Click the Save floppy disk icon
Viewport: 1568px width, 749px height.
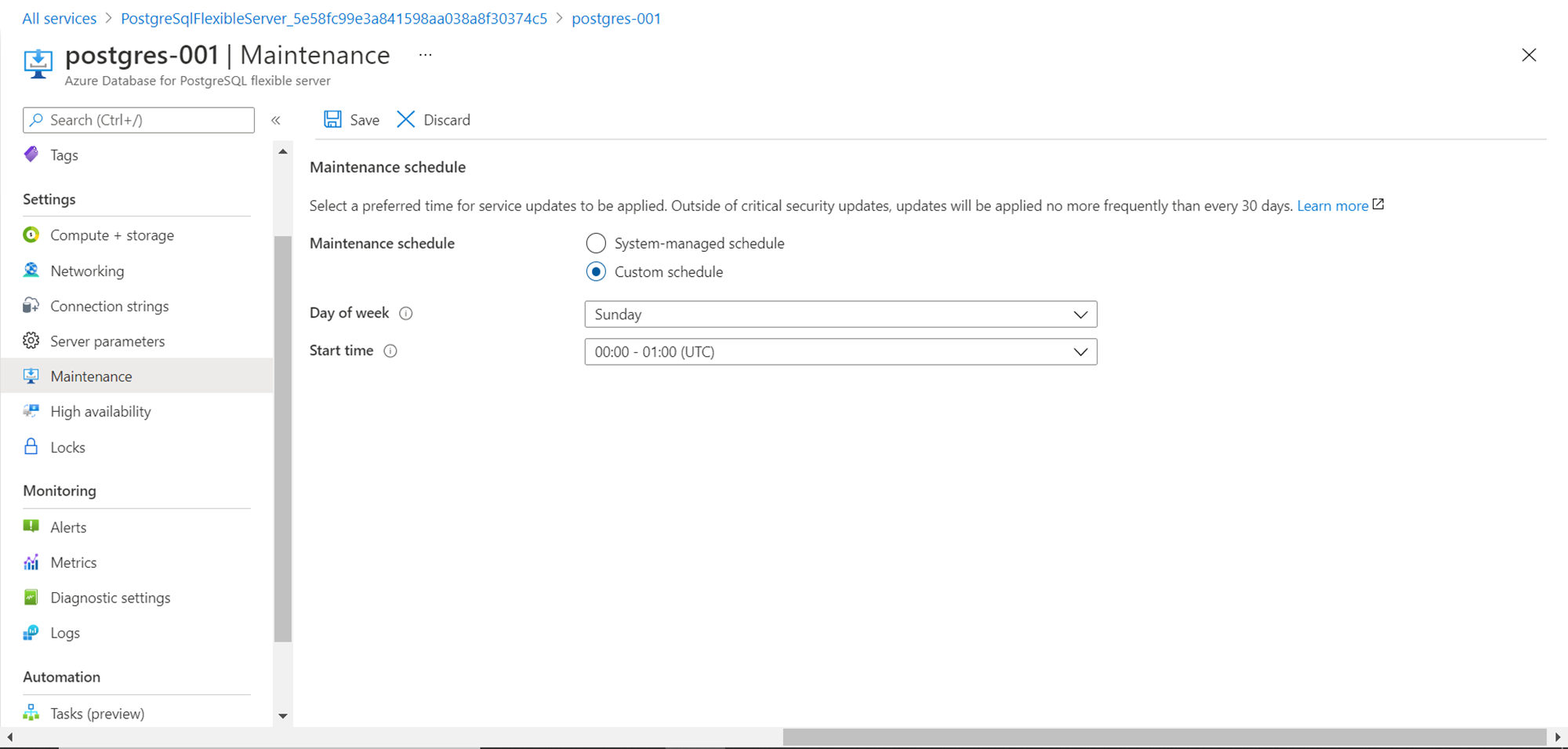point(332,119)
